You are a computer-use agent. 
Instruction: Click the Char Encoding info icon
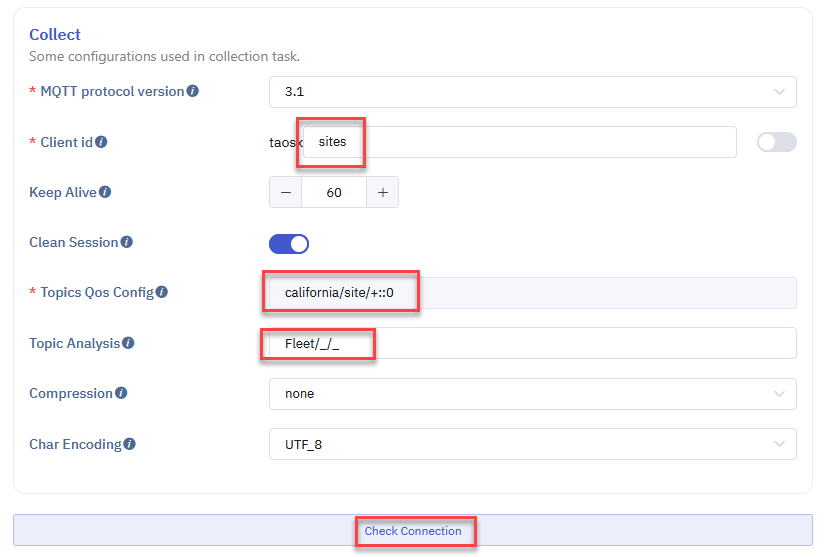point(130,444)
